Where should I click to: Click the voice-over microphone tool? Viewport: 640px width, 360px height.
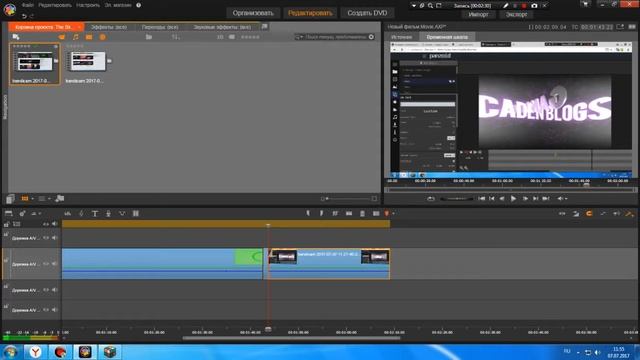pos(108,213)
